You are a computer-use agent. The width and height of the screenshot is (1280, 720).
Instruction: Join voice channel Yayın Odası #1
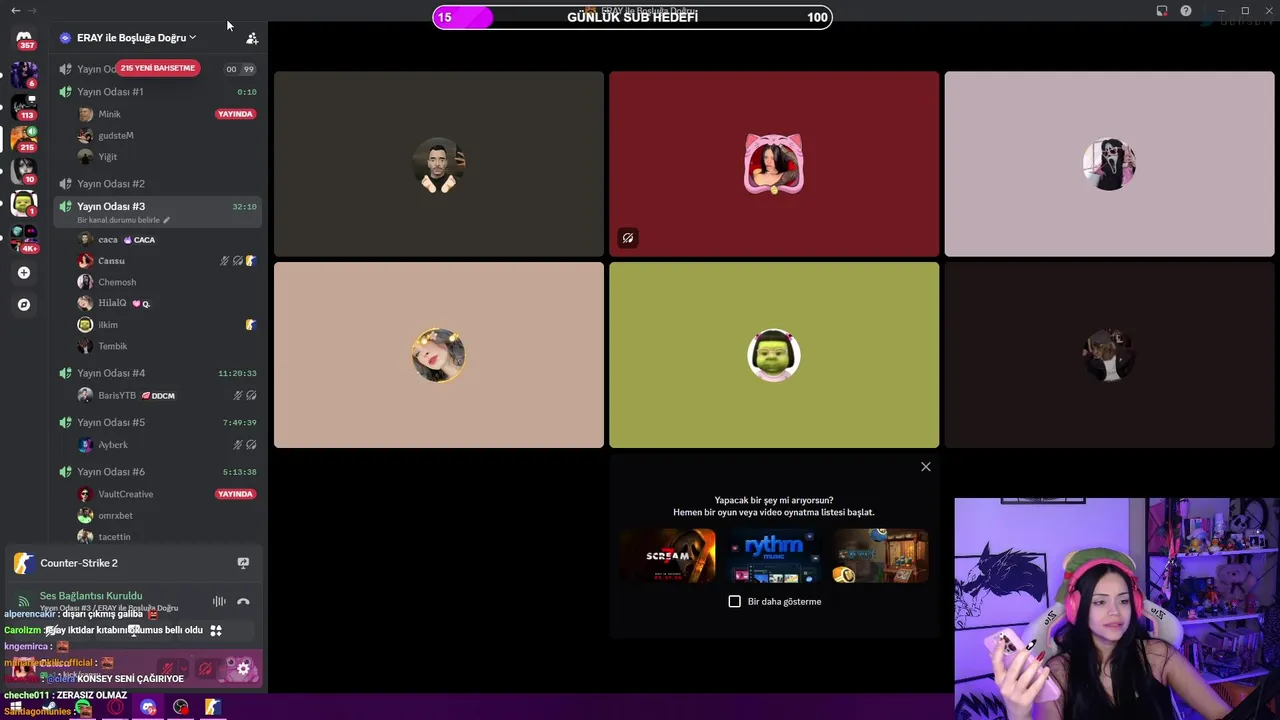(x=158, y=92)
